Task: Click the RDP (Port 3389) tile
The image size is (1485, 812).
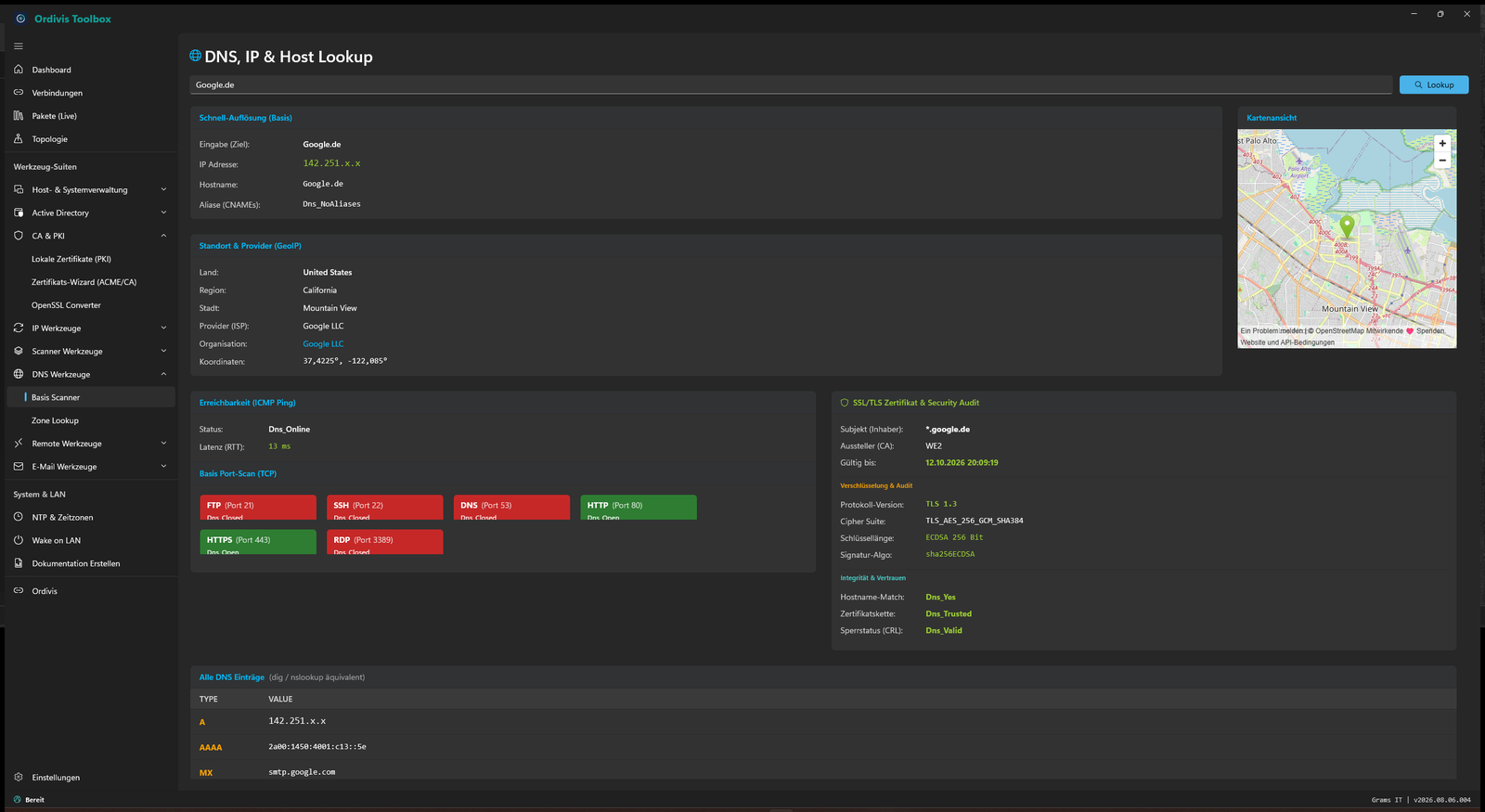Action: 385,542
